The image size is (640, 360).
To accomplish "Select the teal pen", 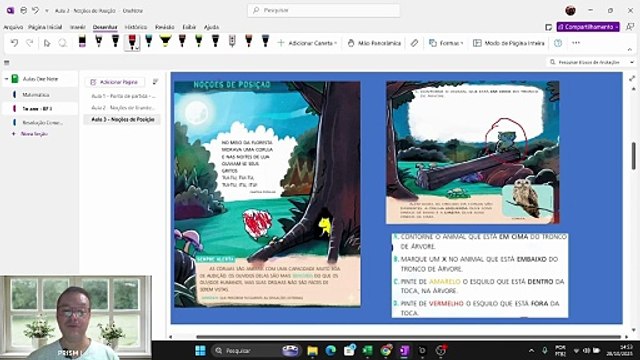I will tap(149, 41).
